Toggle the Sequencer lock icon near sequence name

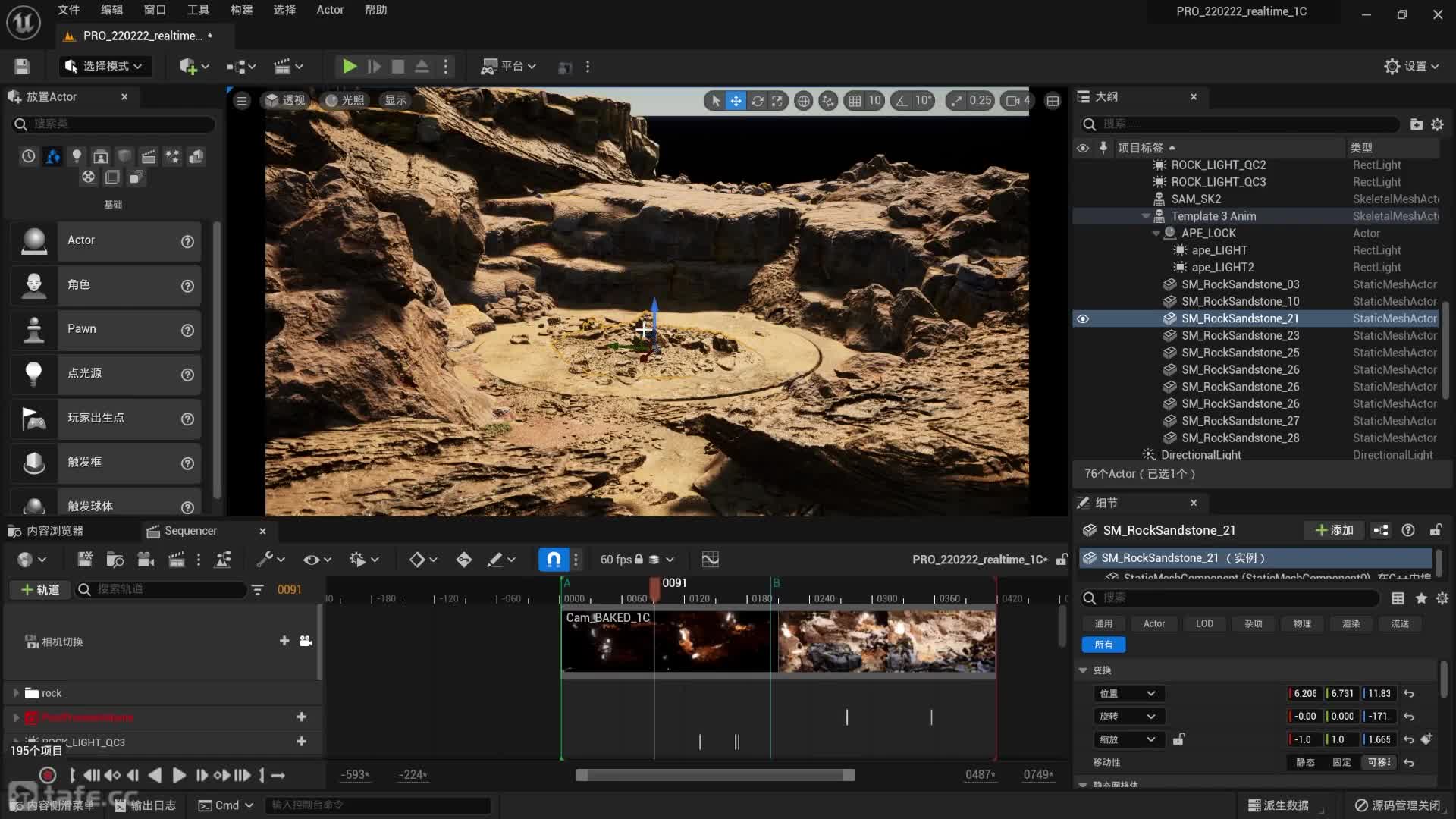[1062, 560]
